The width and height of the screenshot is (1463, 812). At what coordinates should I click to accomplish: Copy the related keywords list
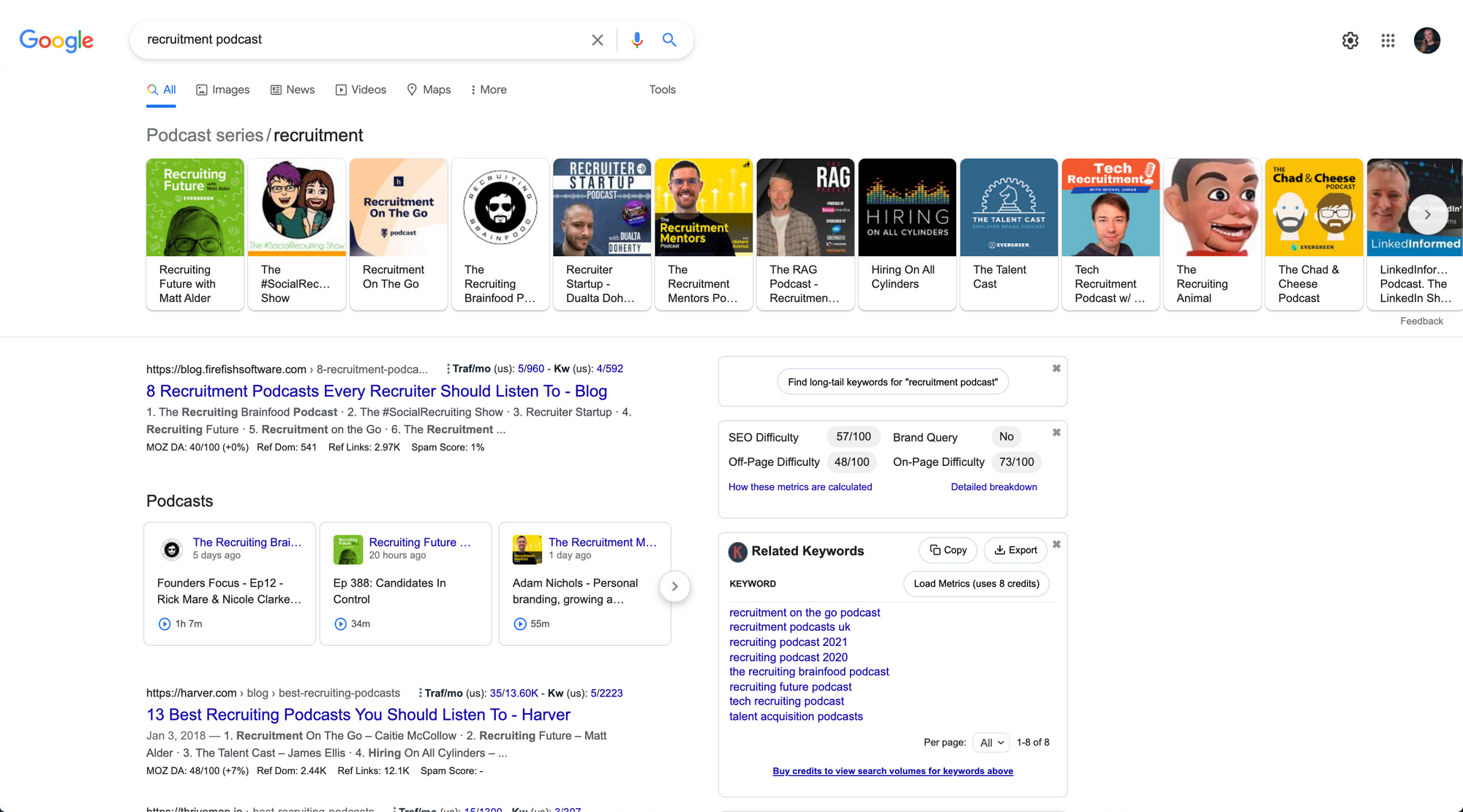click(x=947, y=549)
